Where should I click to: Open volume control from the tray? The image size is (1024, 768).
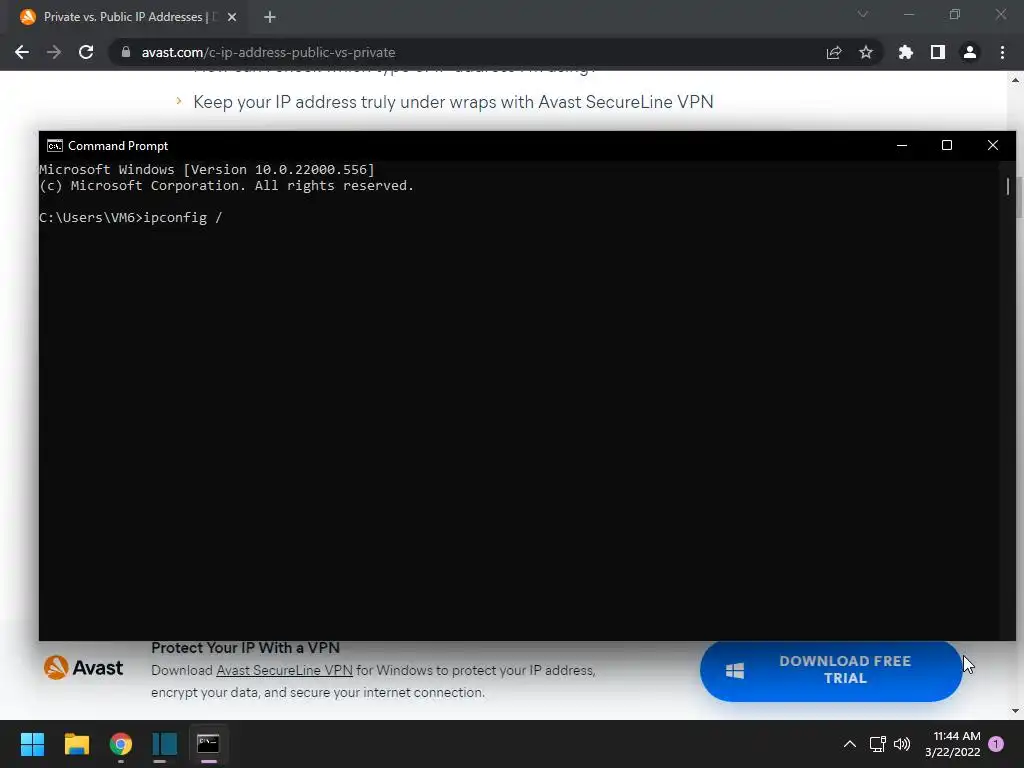tap(902, 744)
